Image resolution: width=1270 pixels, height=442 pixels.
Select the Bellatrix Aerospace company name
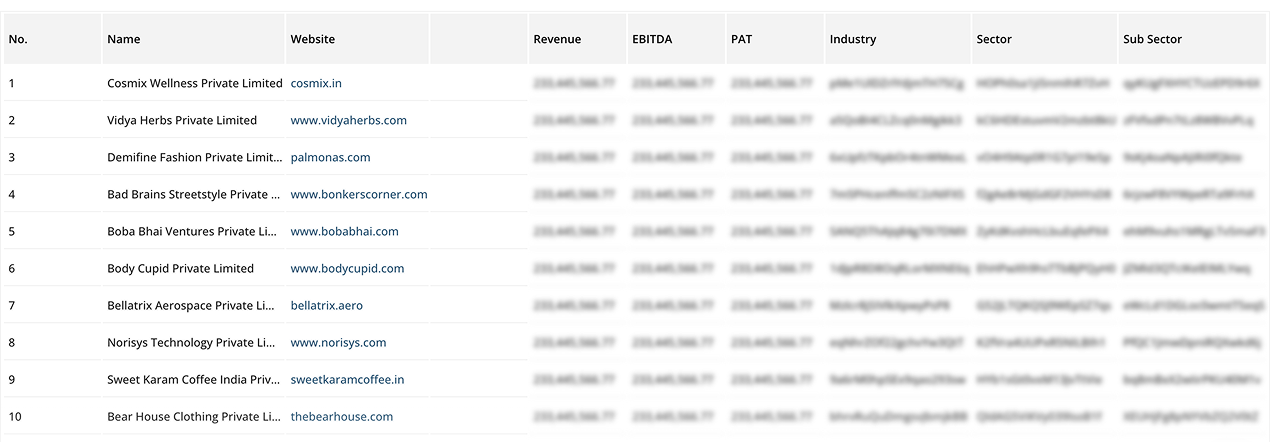coord(191,305)
